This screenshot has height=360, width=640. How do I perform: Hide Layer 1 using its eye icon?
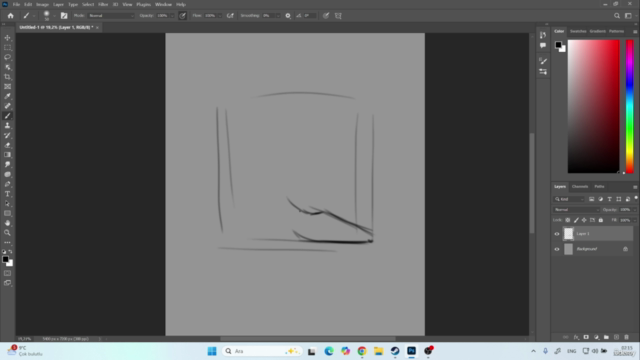[557, 234]
